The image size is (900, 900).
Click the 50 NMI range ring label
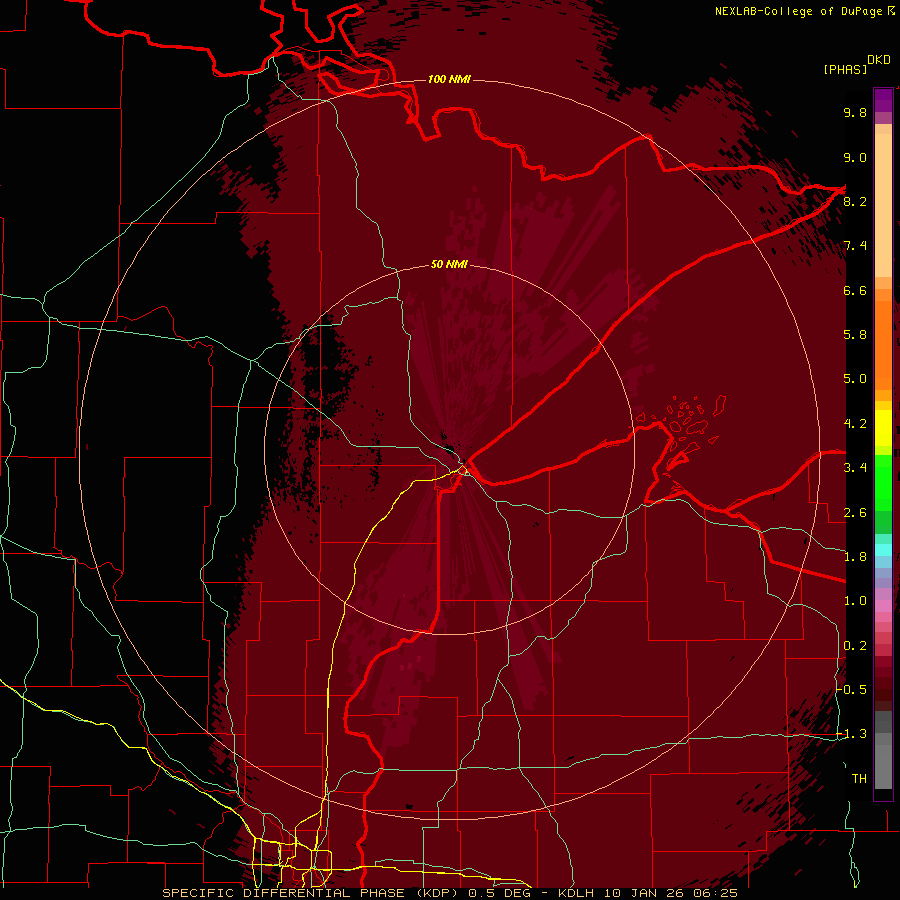[449, 264]
